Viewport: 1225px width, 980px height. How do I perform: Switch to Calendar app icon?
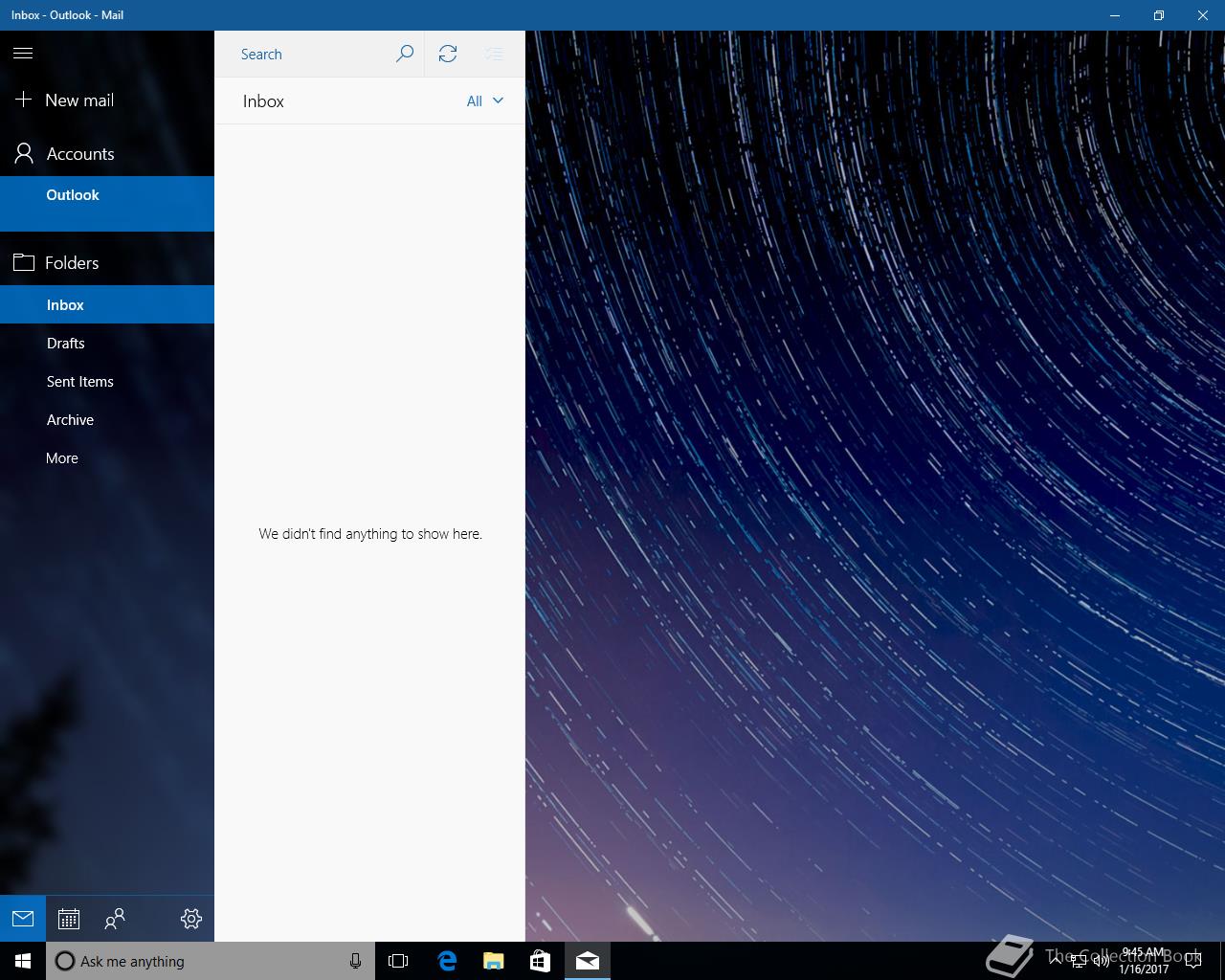(69, 919)
